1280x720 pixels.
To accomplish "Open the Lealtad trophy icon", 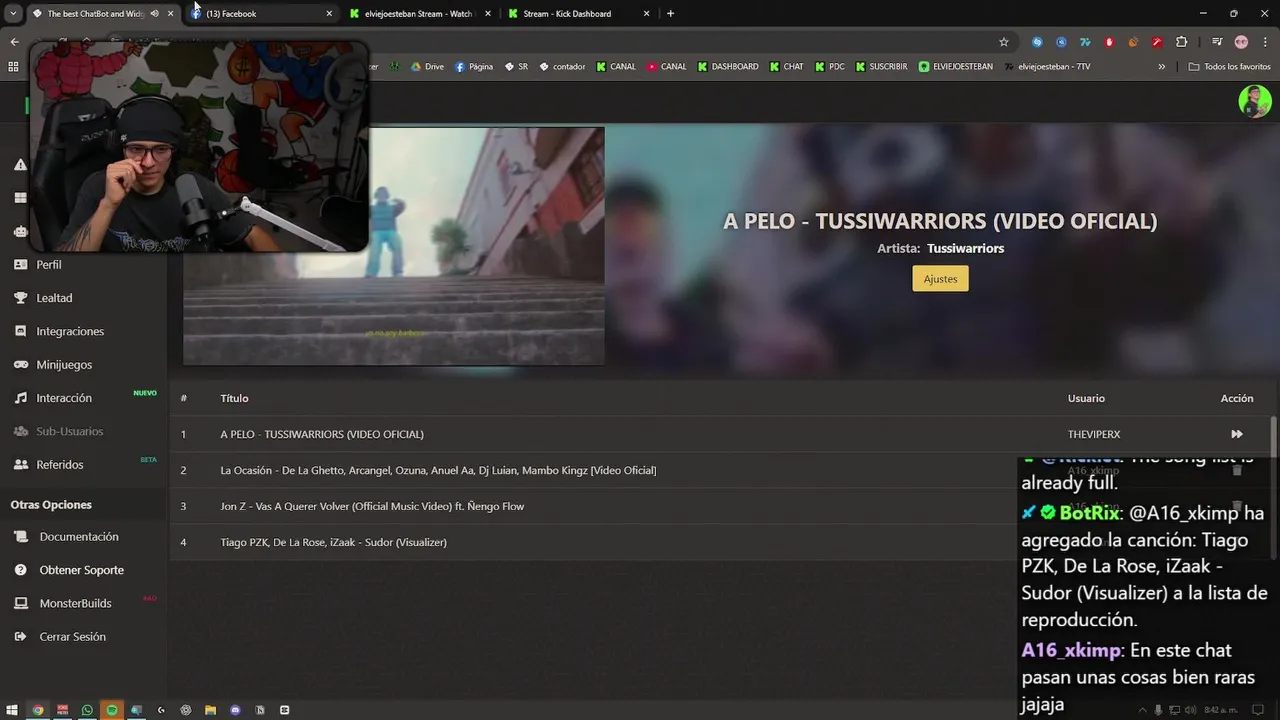I will coord(20,298).
